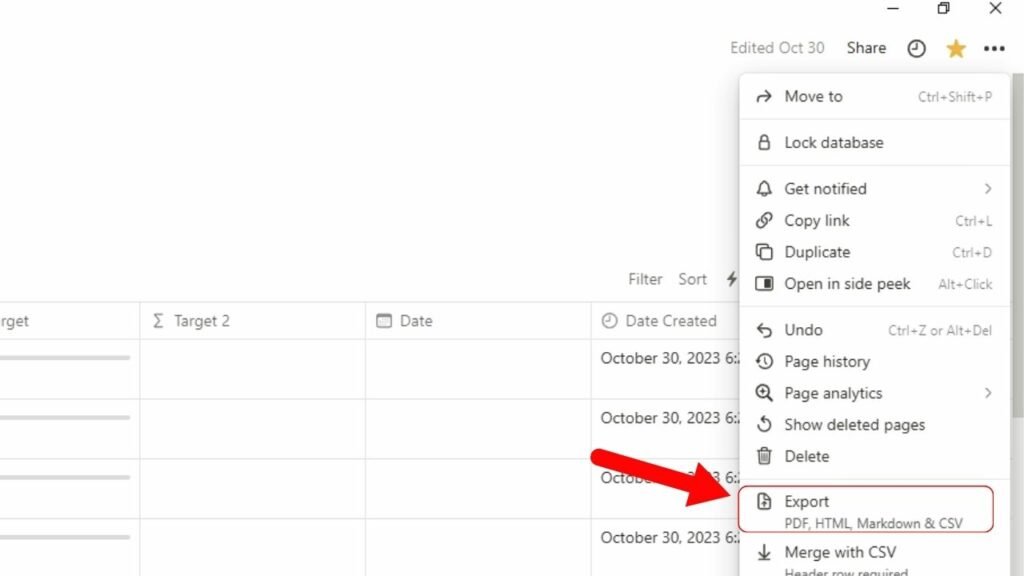Click the Open in side peek icon
This screenshot has height=576, width=1024.
click(x=764, y=284)
